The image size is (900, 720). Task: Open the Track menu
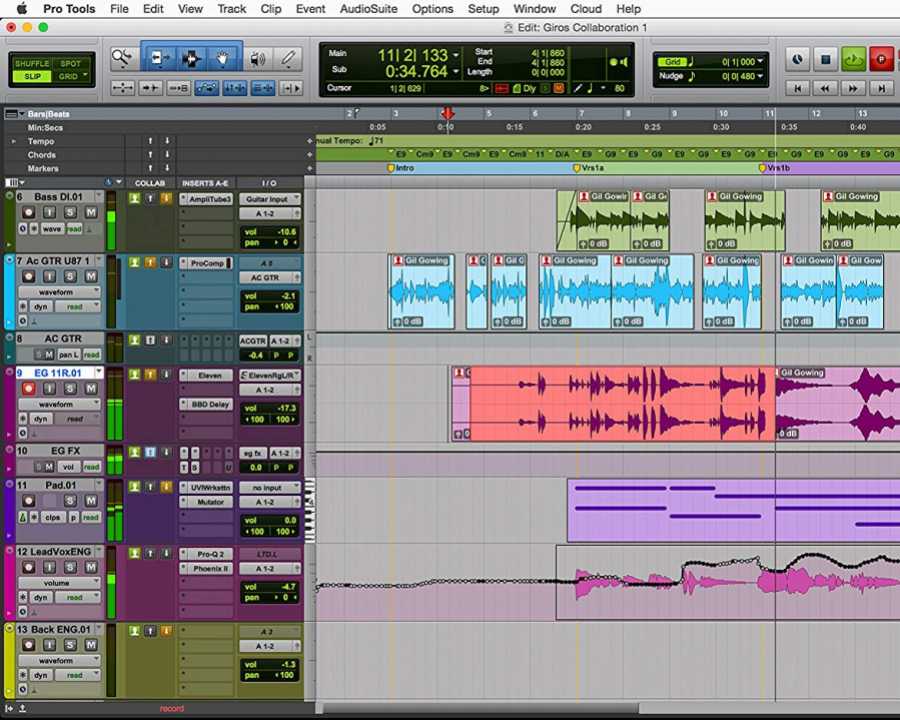pos(231,9)
